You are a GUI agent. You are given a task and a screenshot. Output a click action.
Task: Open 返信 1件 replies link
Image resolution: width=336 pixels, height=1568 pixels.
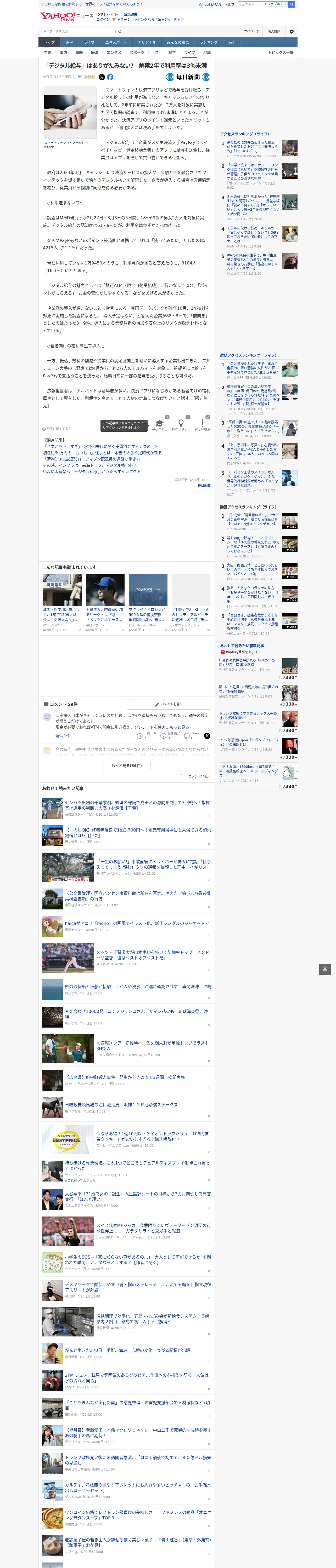coord(63,735)
